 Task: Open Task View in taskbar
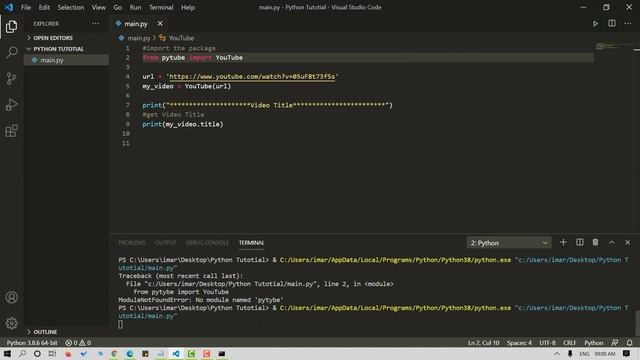pyautogui.click(x=52, y=354)
